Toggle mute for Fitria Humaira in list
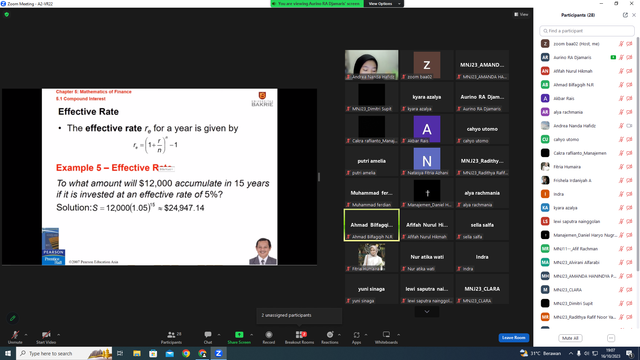This screenshot has width=640, height=360. (621, 167)
